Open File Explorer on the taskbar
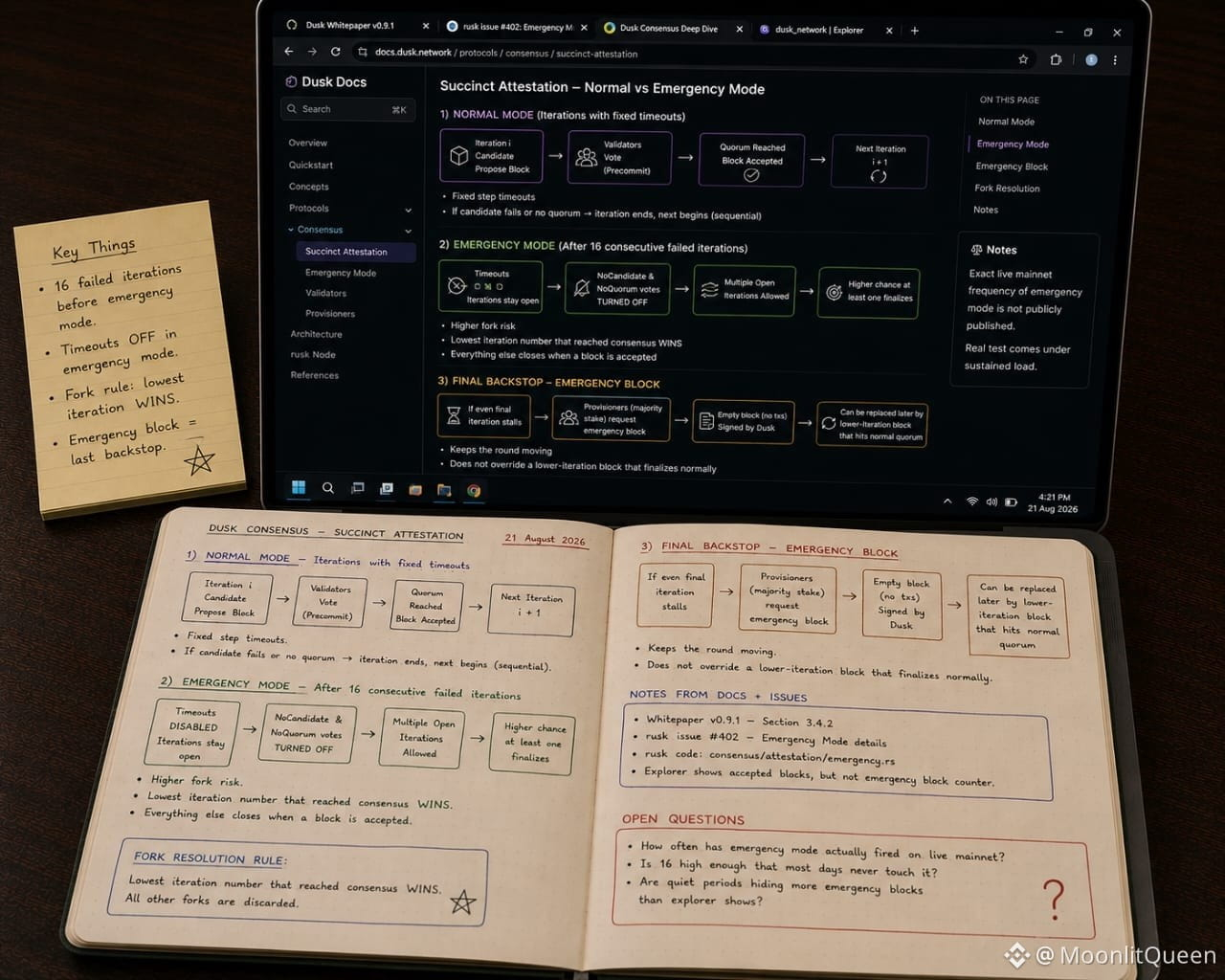 coord(444,490)
